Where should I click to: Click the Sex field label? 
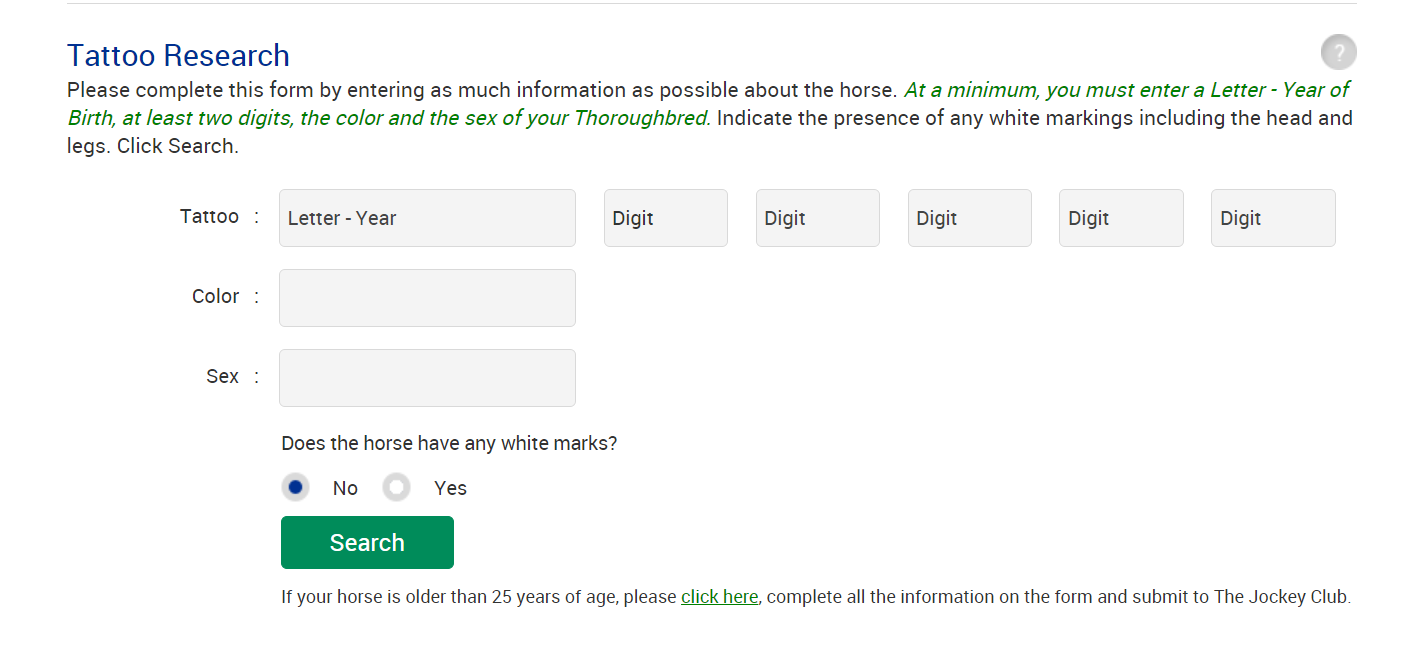click(222, 376)
